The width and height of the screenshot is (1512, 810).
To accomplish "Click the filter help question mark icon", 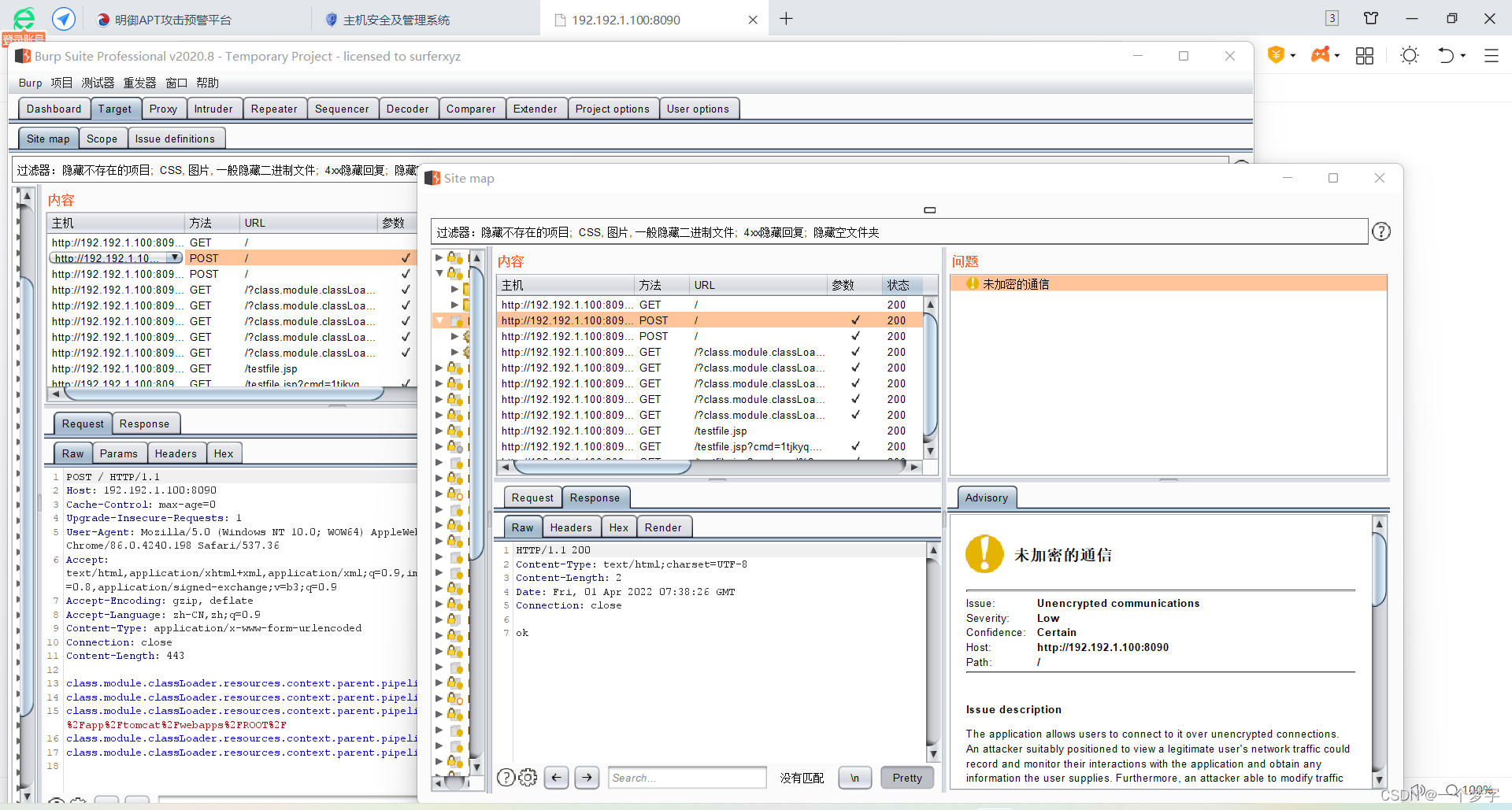I will coord(1381,231).
